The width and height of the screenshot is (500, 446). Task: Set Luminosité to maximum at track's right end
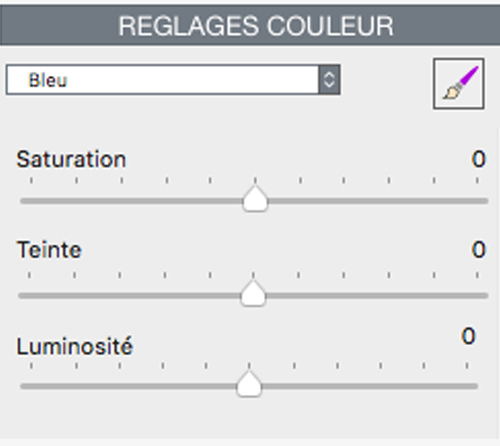(x=476, y=386)
